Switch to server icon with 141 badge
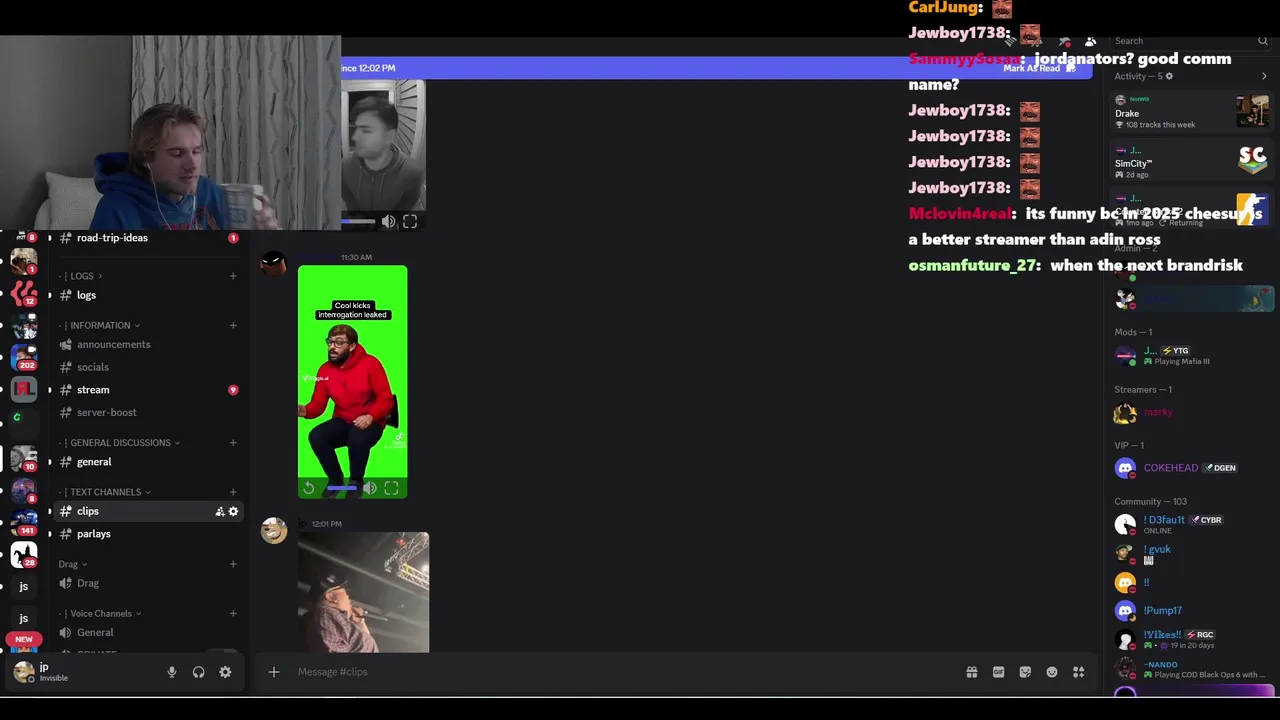The height and width of the screenshot is (720, 1280). click(24, 522)
